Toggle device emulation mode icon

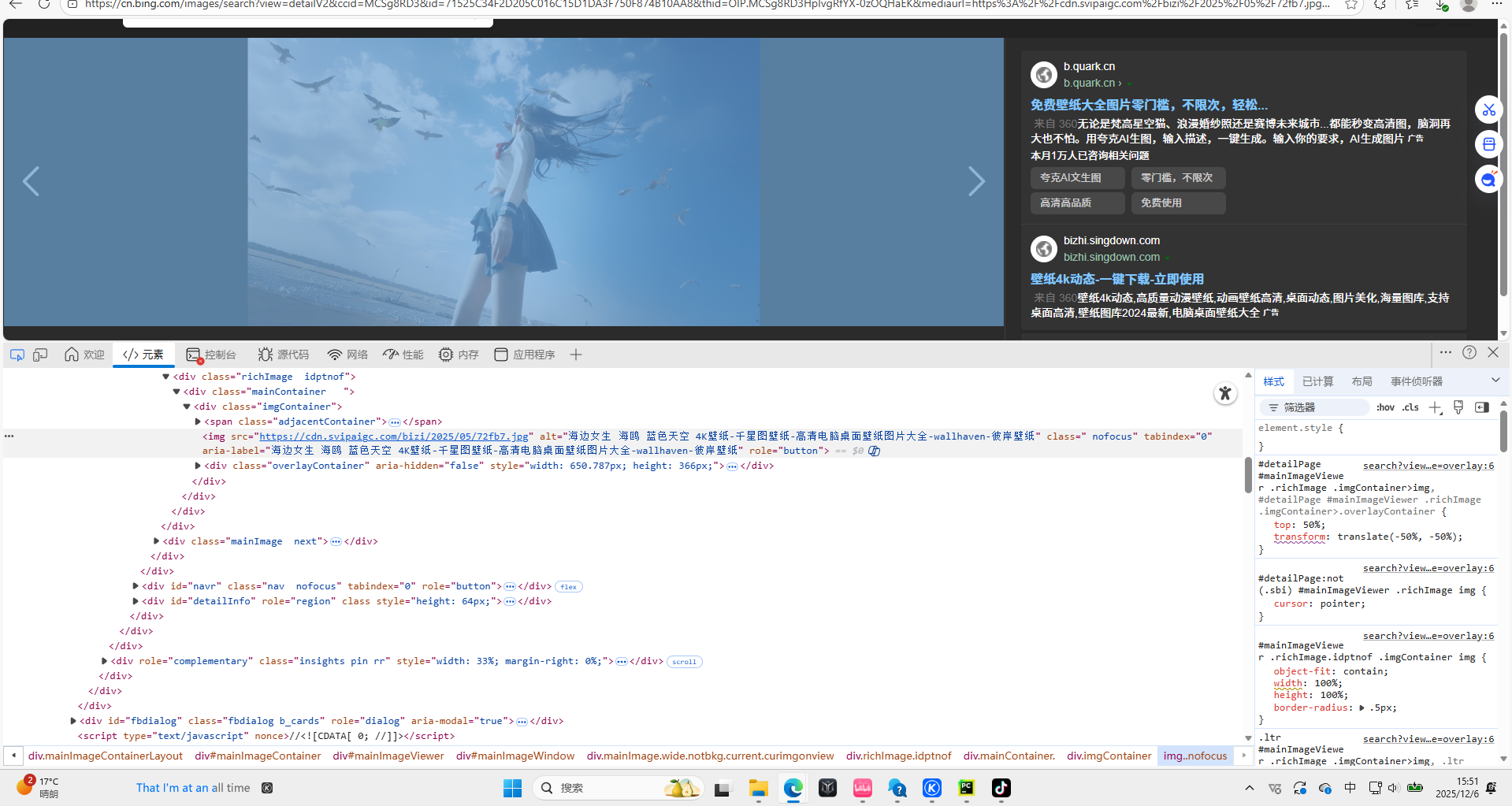pyautogui.click(x=40, y=355)
